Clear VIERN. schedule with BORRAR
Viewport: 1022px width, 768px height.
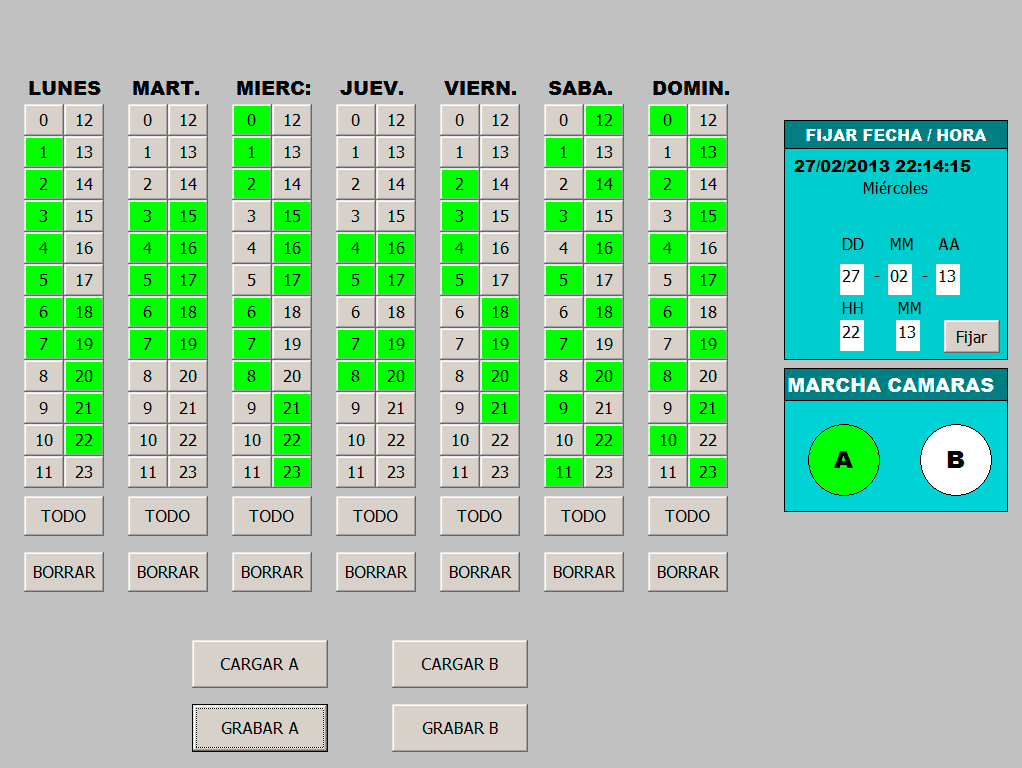pos(480,572)
